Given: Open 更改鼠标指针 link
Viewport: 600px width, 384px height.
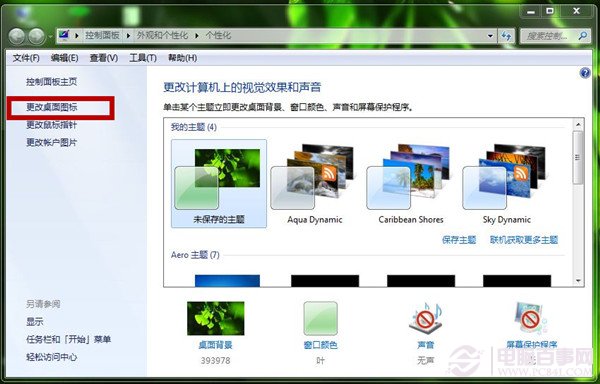Looking at the screenshot, I should [x=52, y=125].
